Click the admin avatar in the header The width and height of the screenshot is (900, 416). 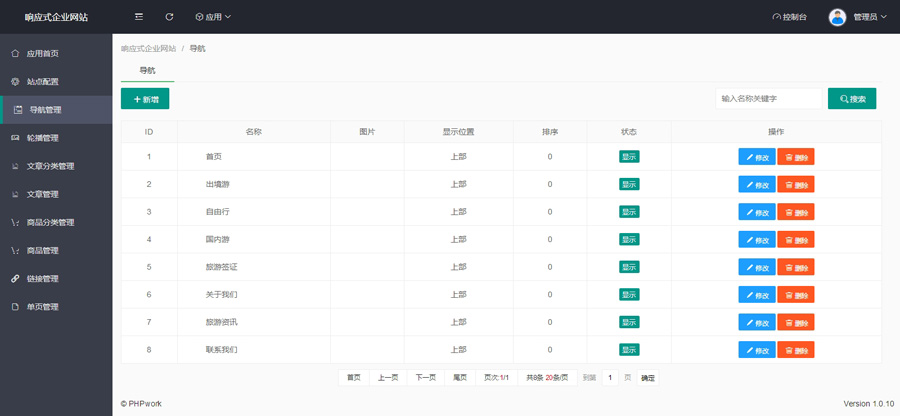click(837, 17)
